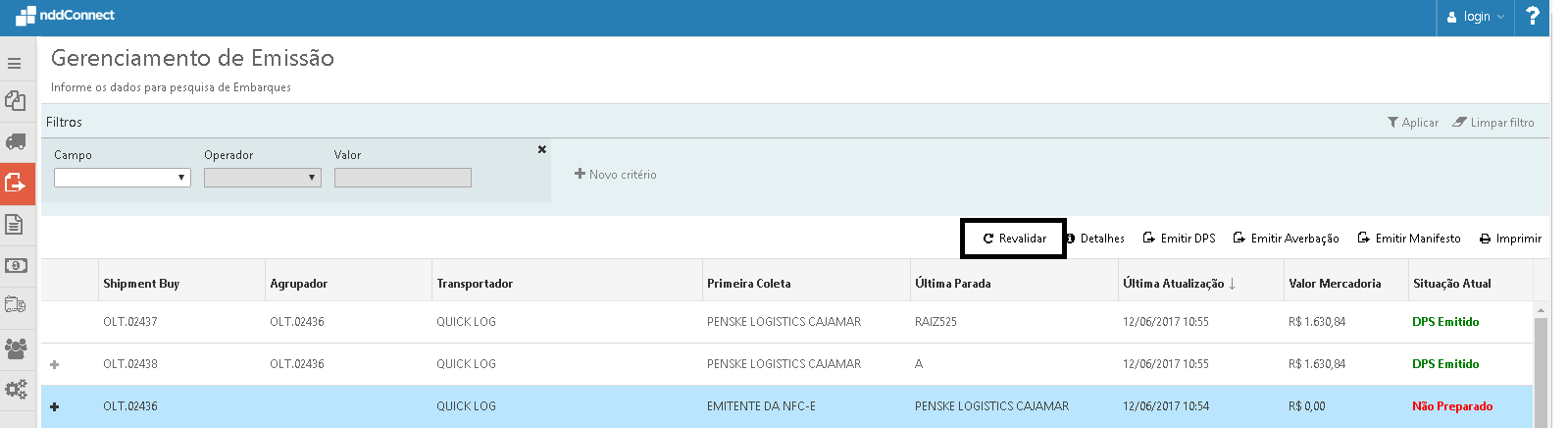Open the users group sidebar icon
The image size is (1568, 428).
[x=16, y=348]
